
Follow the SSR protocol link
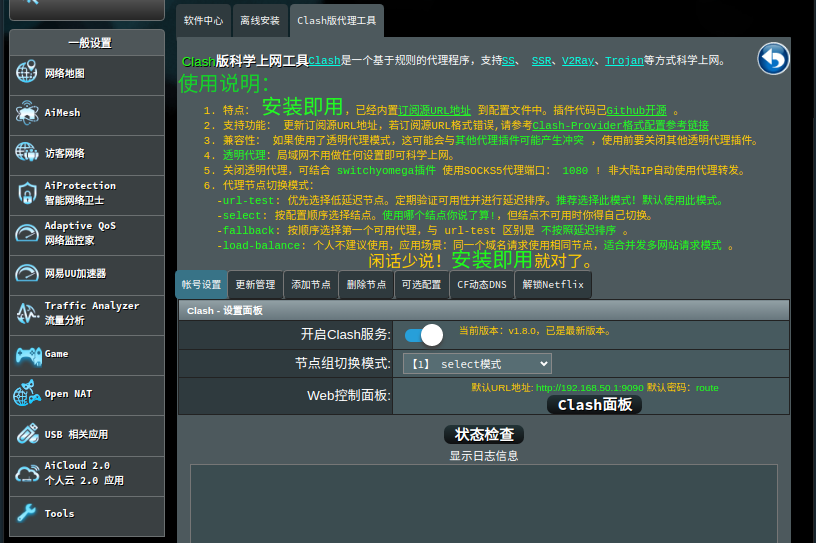point(541,60)
